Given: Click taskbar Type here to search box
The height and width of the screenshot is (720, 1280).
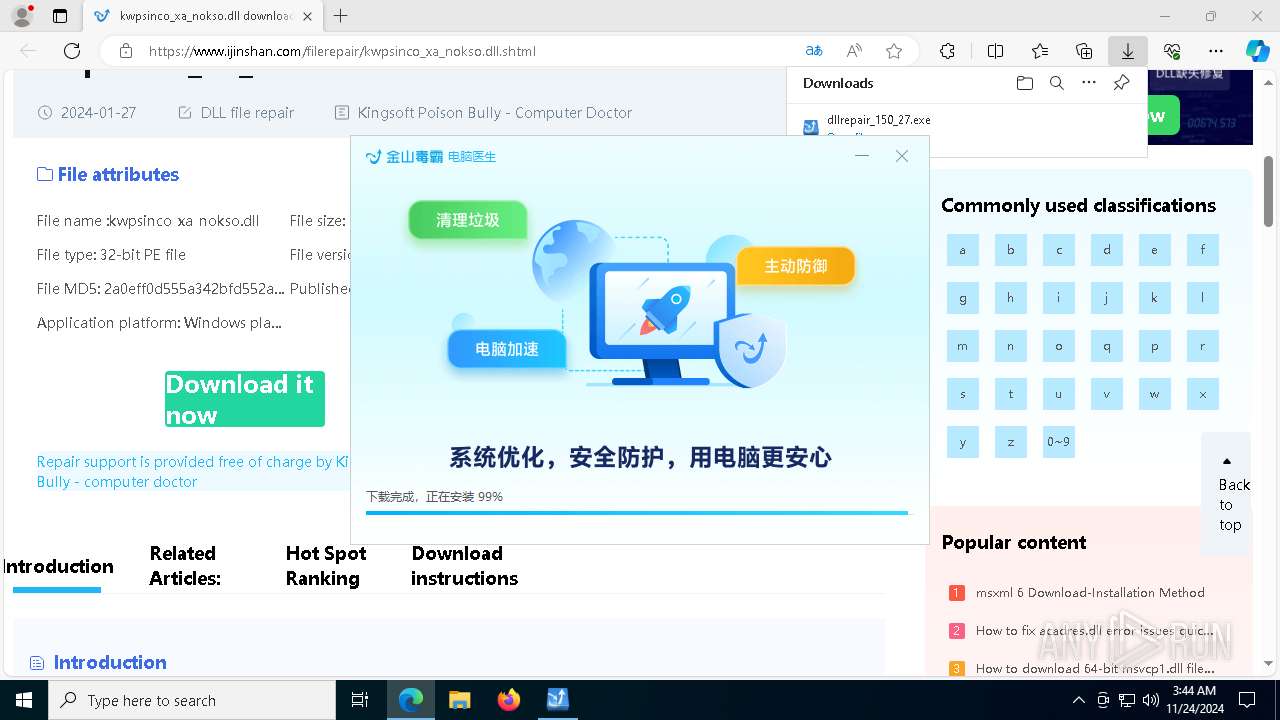Looking at the screenshot, I should point(192,700).
